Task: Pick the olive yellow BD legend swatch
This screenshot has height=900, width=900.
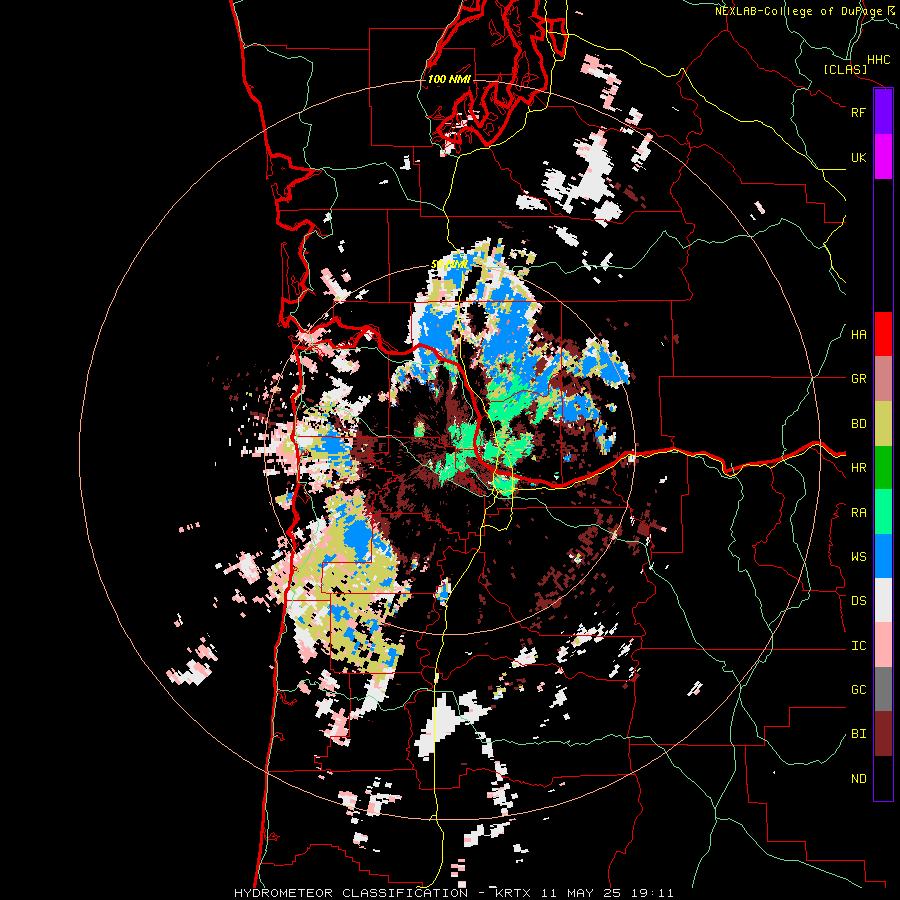Action: (x=883, y=424)
